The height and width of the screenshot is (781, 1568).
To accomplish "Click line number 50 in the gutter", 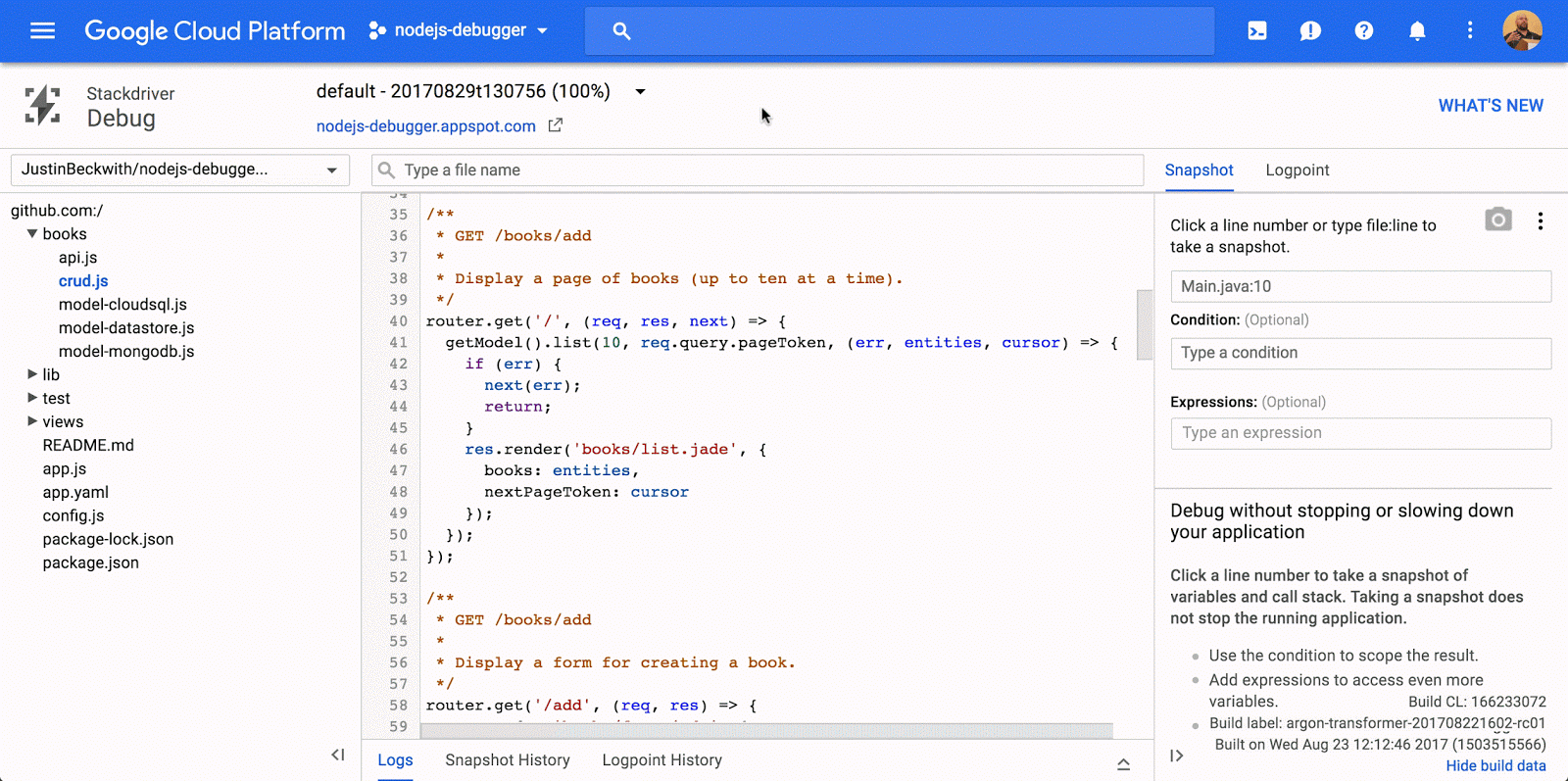I will (398, 535).
